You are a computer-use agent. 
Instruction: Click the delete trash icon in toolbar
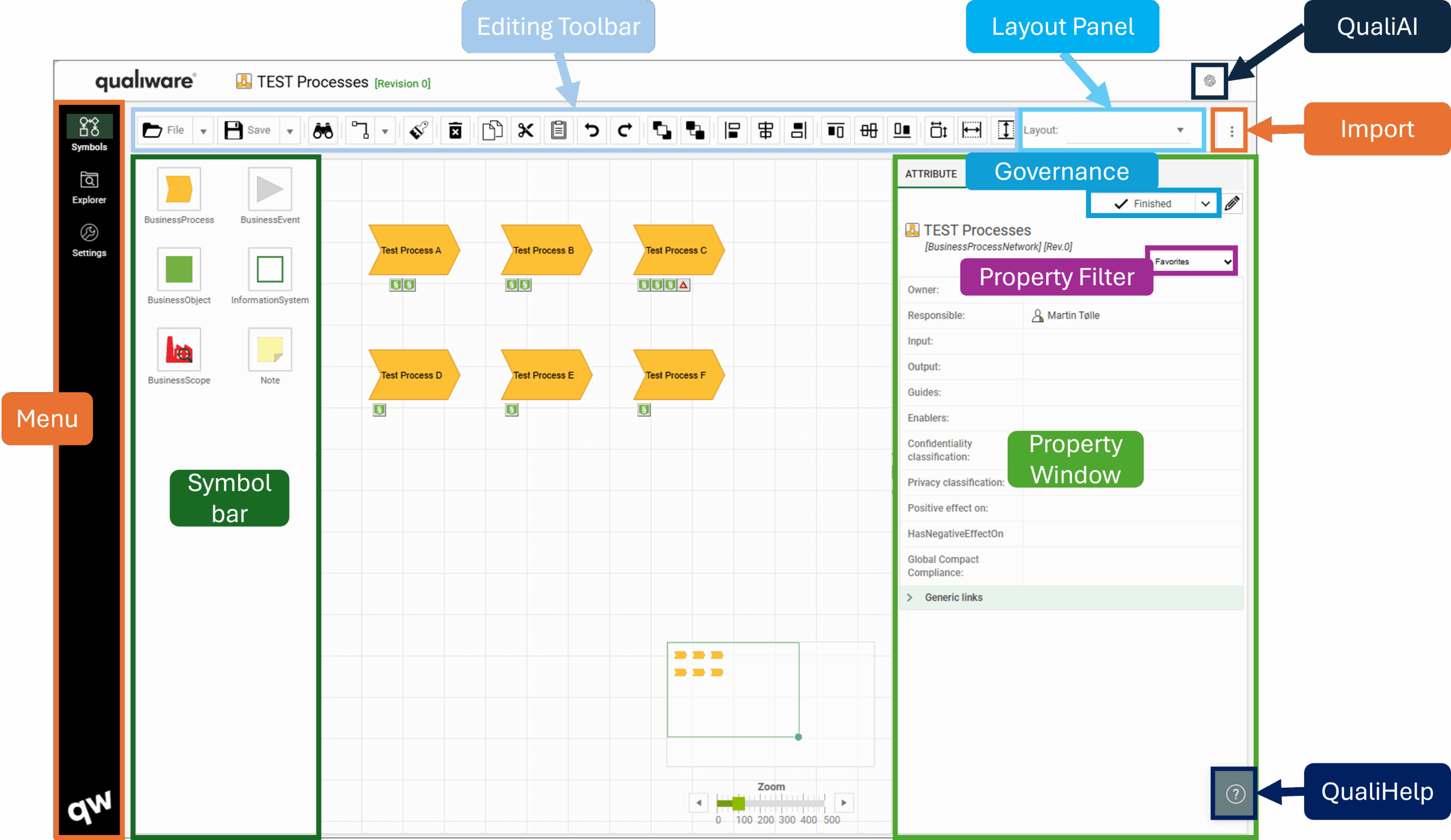tap(455, 131)
